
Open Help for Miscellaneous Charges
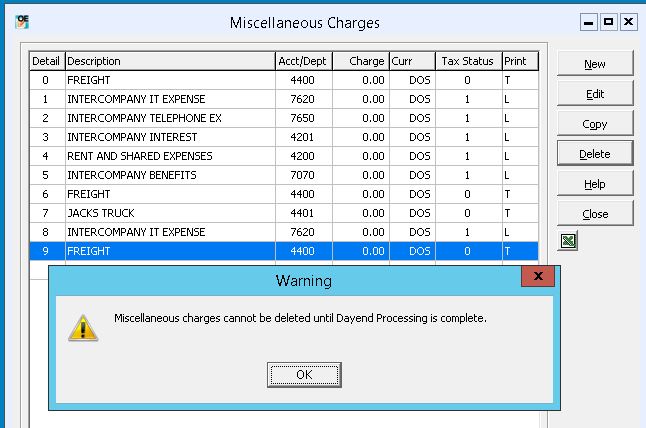595,184
